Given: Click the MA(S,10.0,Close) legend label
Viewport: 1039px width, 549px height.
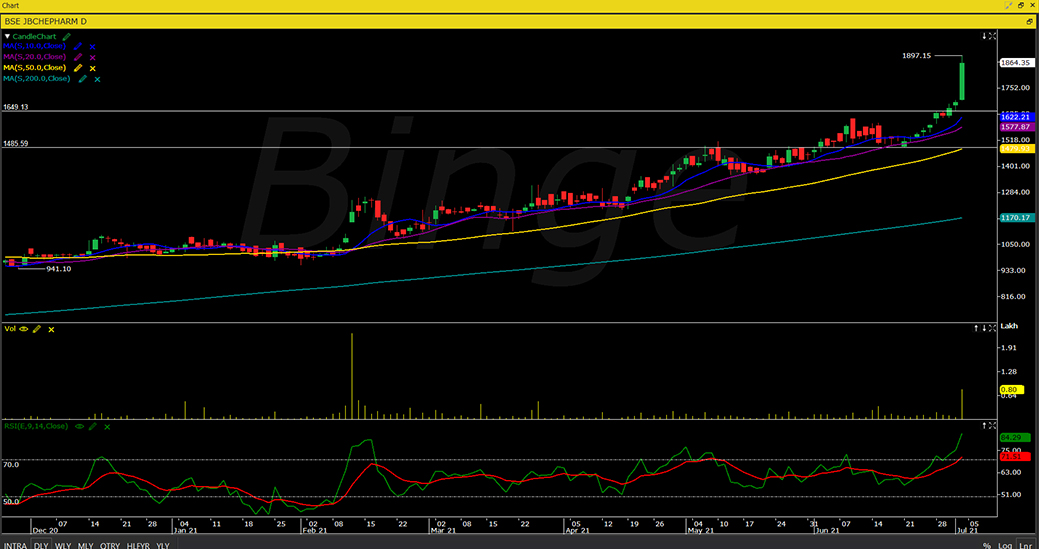Looking at the screenshot, I should click(34, 46).
